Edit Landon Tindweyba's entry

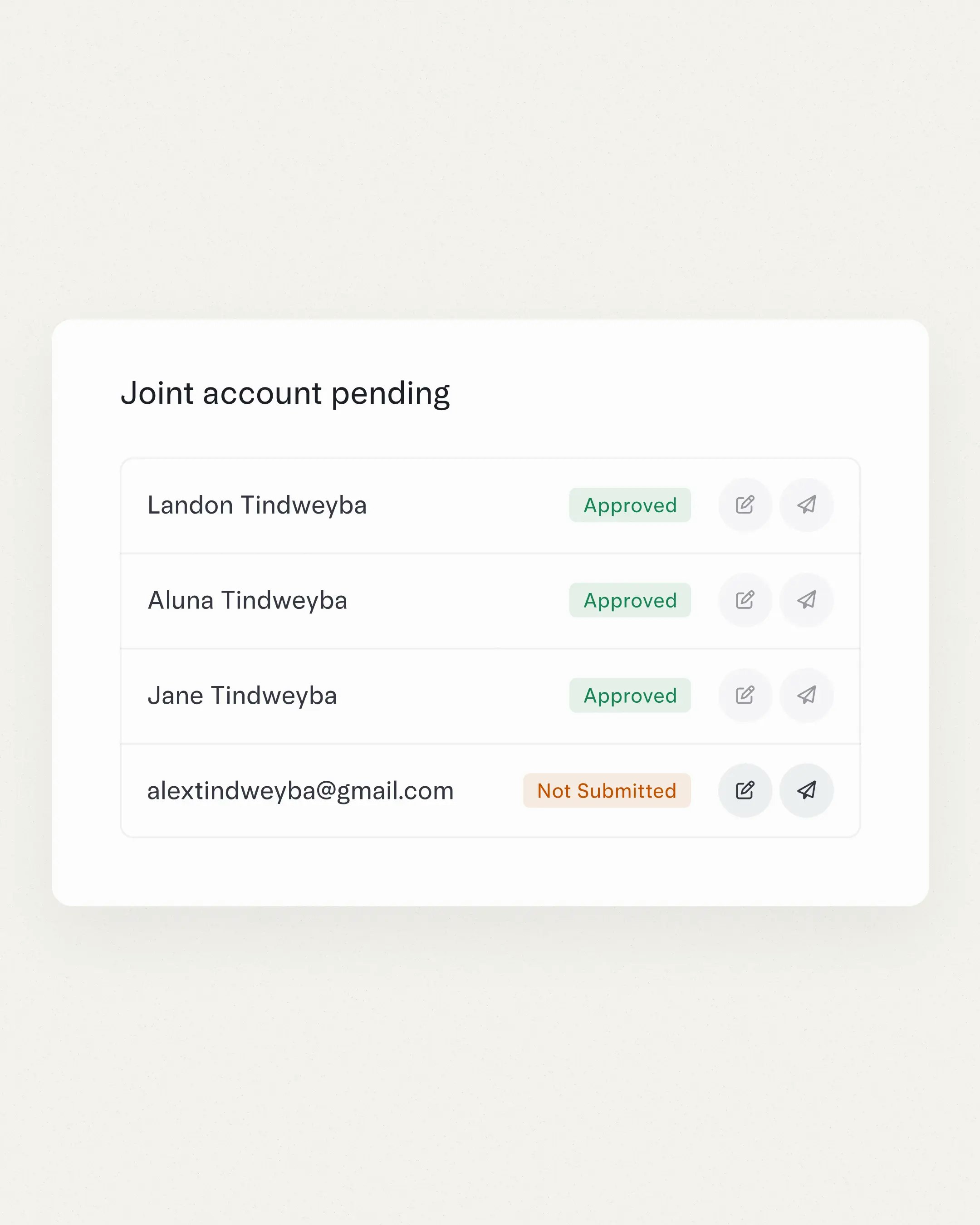tap(745, 505)
